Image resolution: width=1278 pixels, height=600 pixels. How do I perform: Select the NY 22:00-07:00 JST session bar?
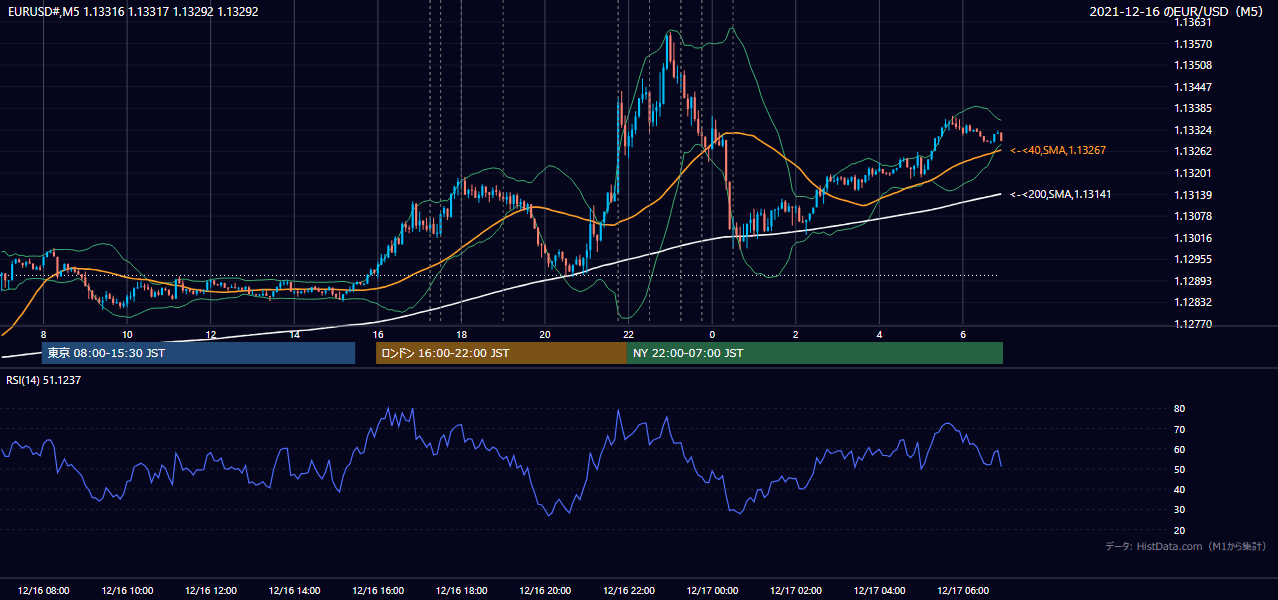pyautogui.click(x=814, y=353)
